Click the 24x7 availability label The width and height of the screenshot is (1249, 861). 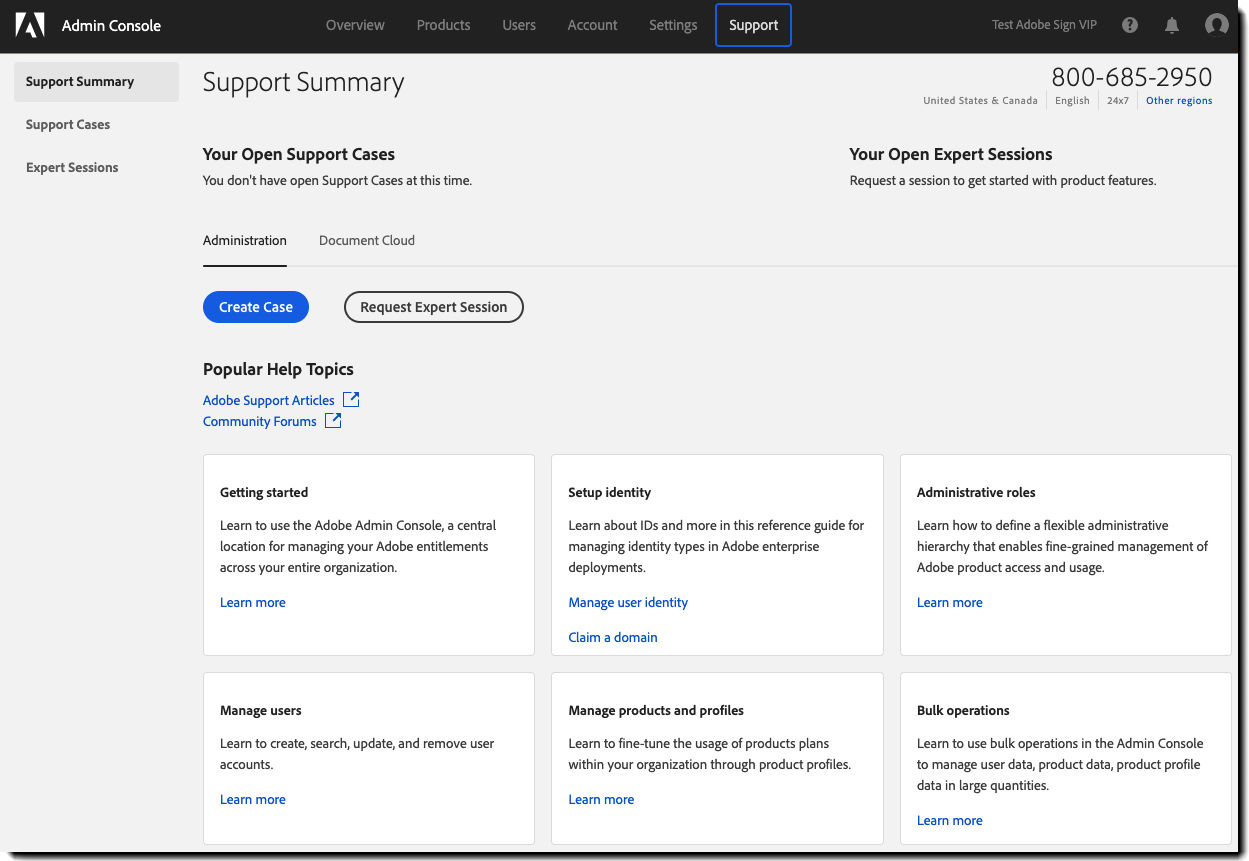(x=1118, y=101)
